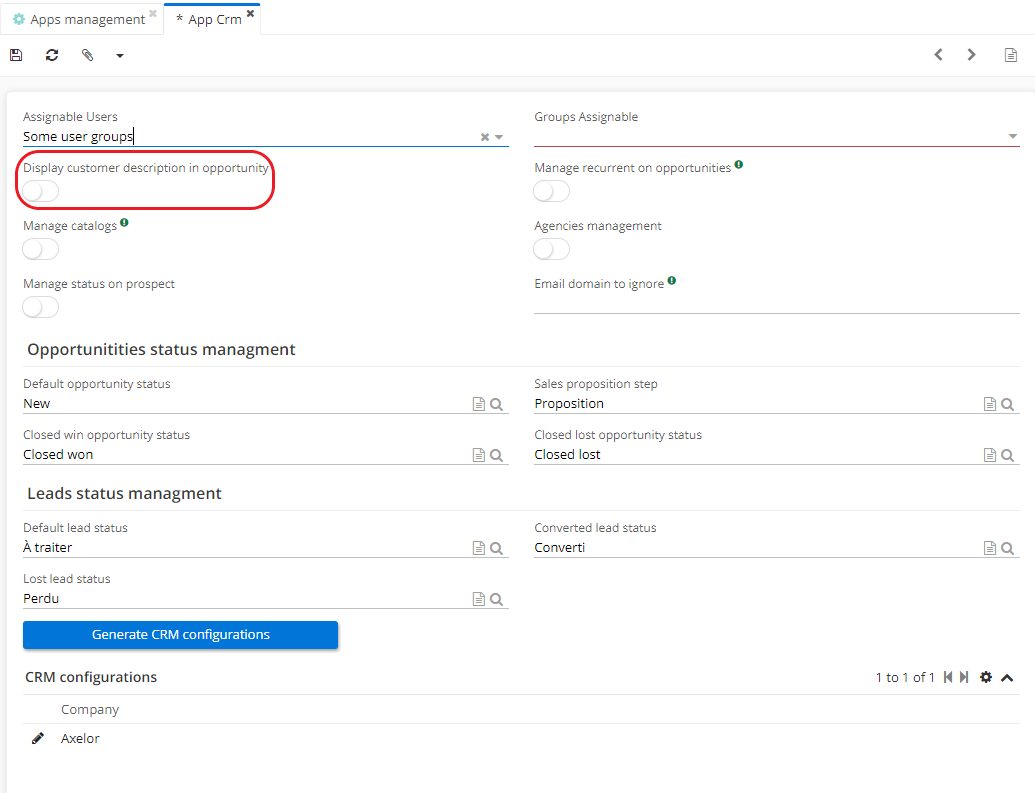This screenshot has height=793, width=1035.
Task: Toggle Manage catalogs switch
Action: click(41, 249)
